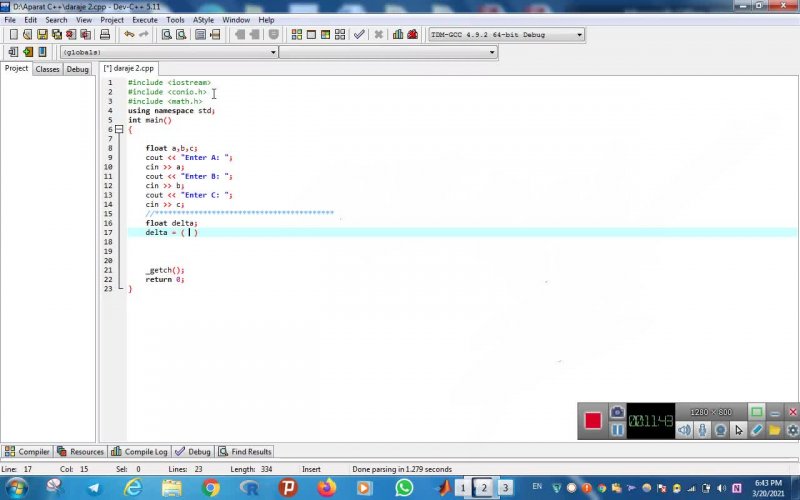This screenshot has width=800, height=500.
Task: Open the empty function list dropdown
Action: pos(388,52)
